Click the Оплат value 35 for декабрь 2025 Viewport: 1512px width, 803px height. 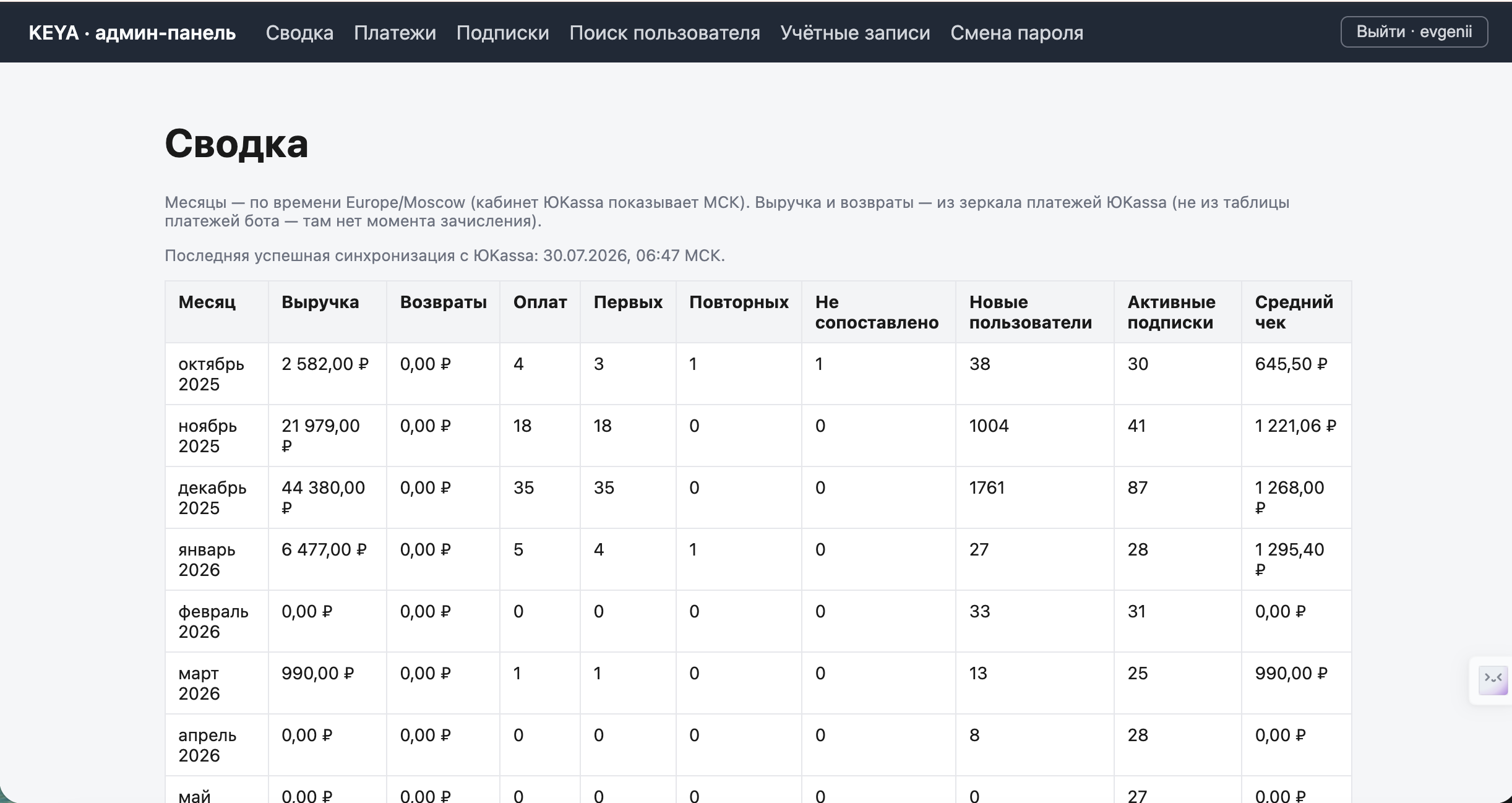pyautogui.click(x=523, y=487)
